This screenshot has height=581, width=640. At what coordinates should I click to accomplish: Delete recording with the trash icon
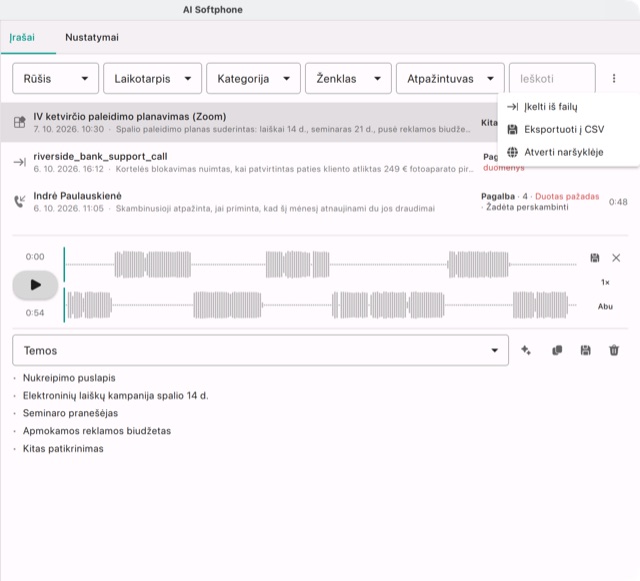point(614,350)
